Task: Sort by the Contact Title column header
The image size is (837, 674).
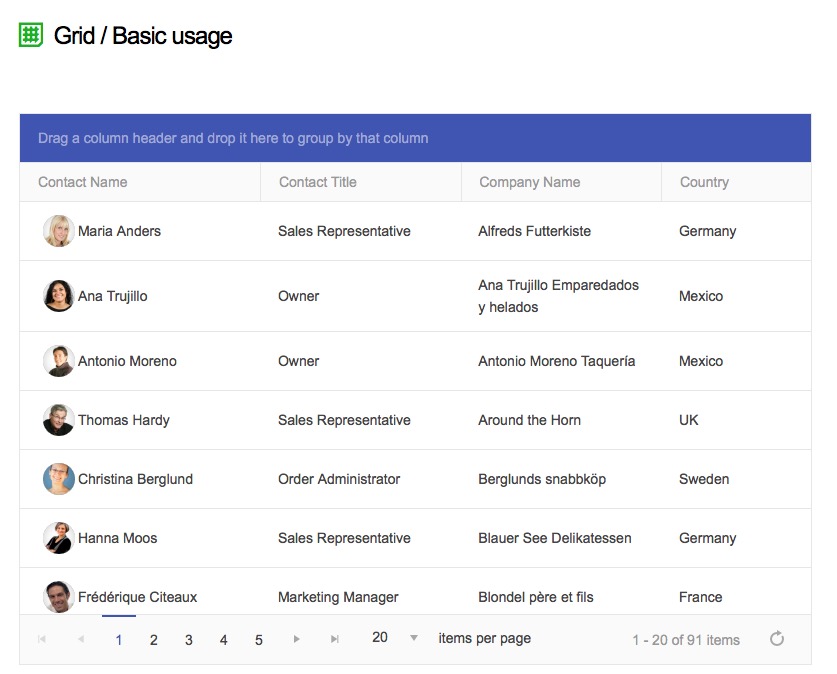Action: pyautogui.click(x=318, y=182)
